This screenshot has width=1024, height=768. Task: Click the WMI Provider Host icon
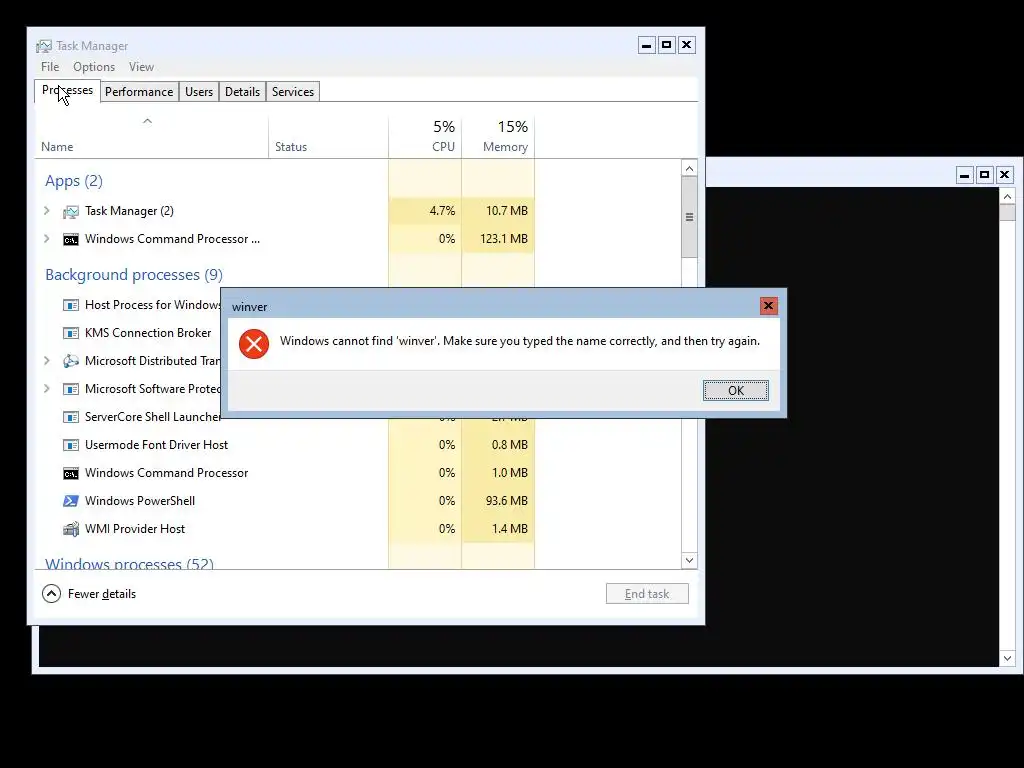71,529
